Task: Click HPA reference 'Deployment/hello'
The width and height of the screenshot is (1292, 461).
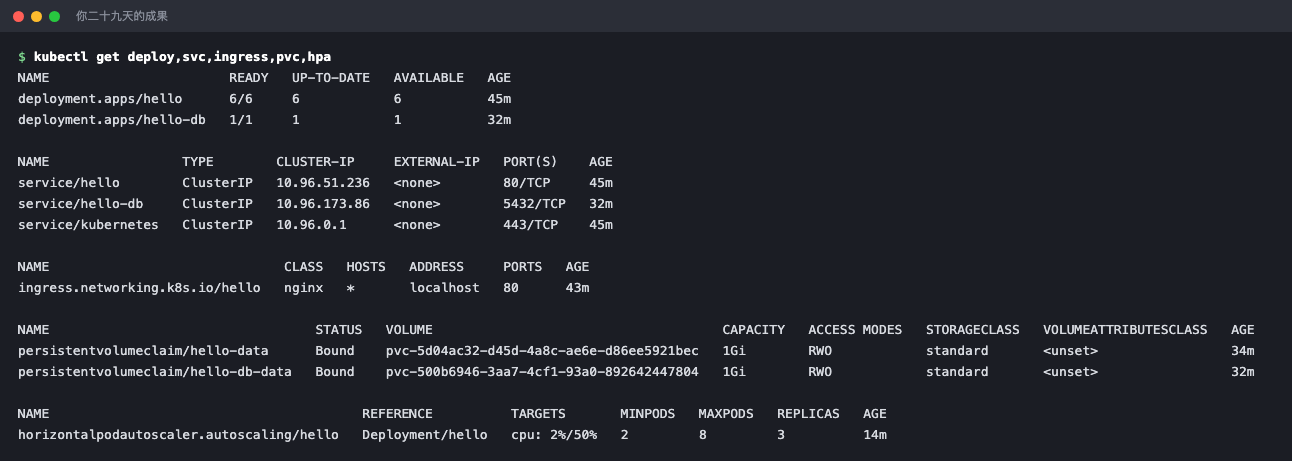Action: tap(425, 435)
